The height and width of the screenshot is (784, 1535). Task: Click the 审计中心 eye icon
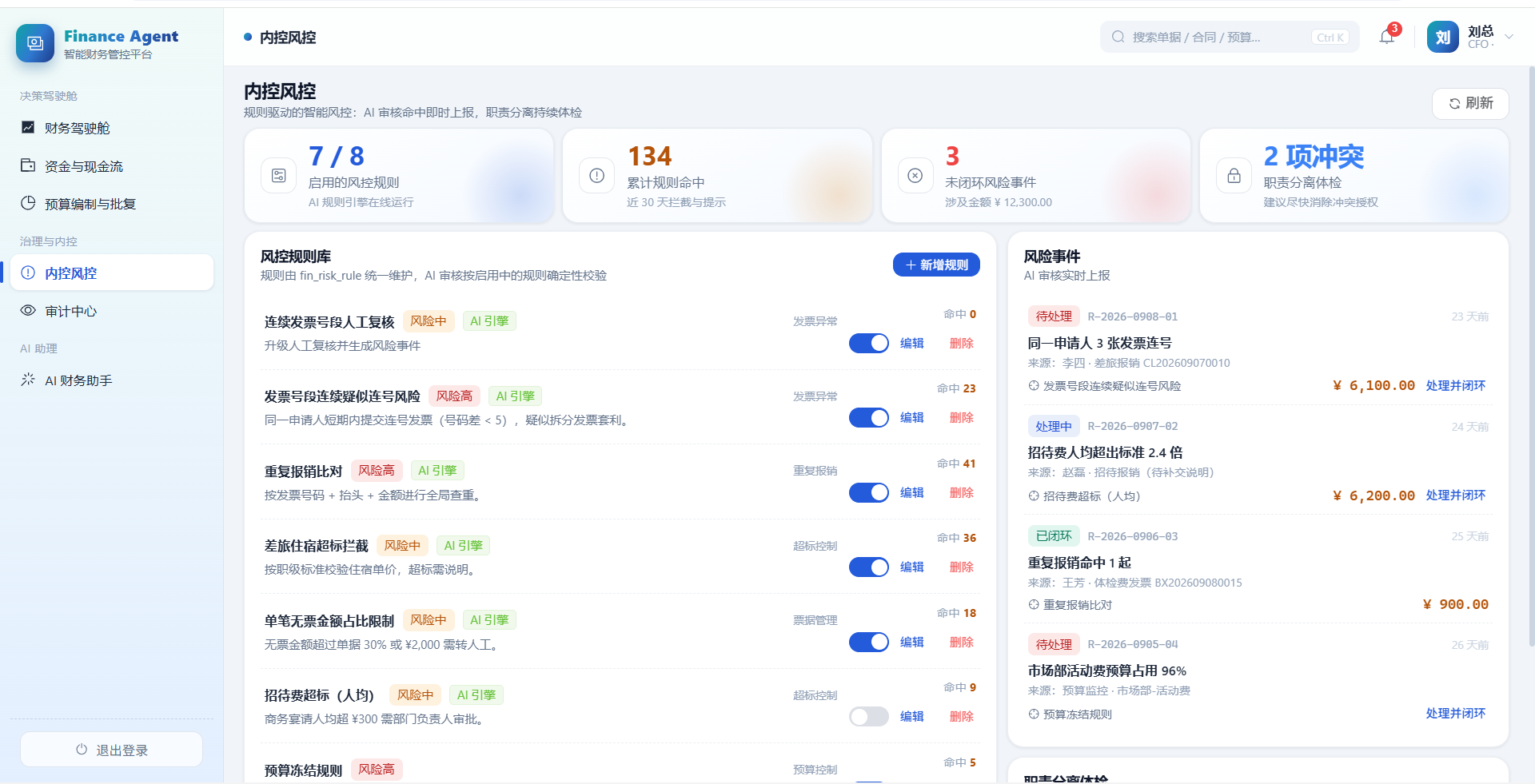tap(28, 310)
